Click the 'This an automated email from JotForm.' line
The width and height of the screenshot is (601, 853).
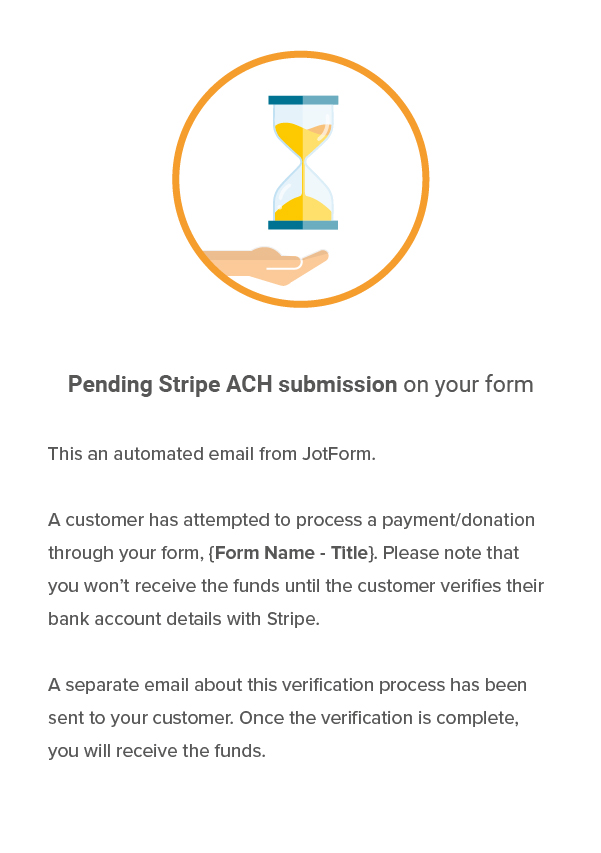point(212,454)
